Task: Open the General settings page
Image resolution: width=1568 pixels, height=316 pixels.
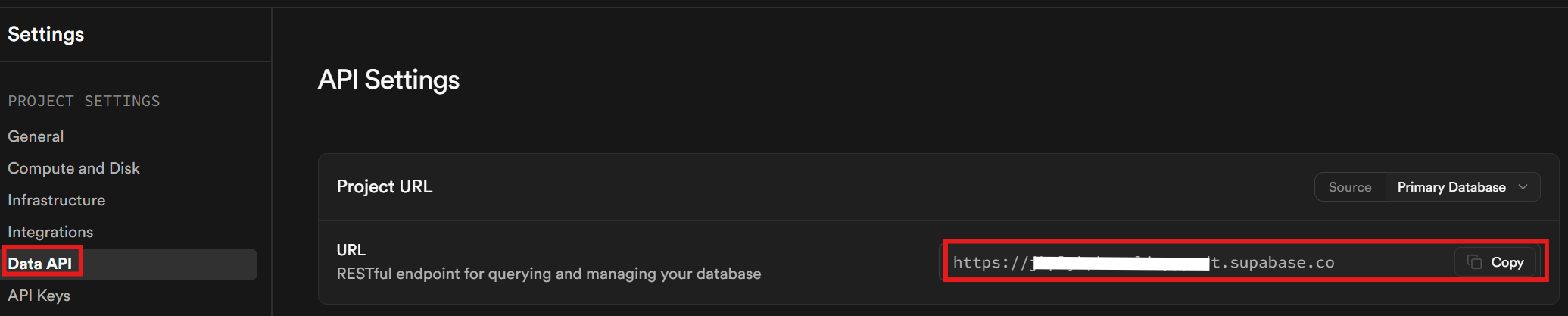Action: coord(36,136)
